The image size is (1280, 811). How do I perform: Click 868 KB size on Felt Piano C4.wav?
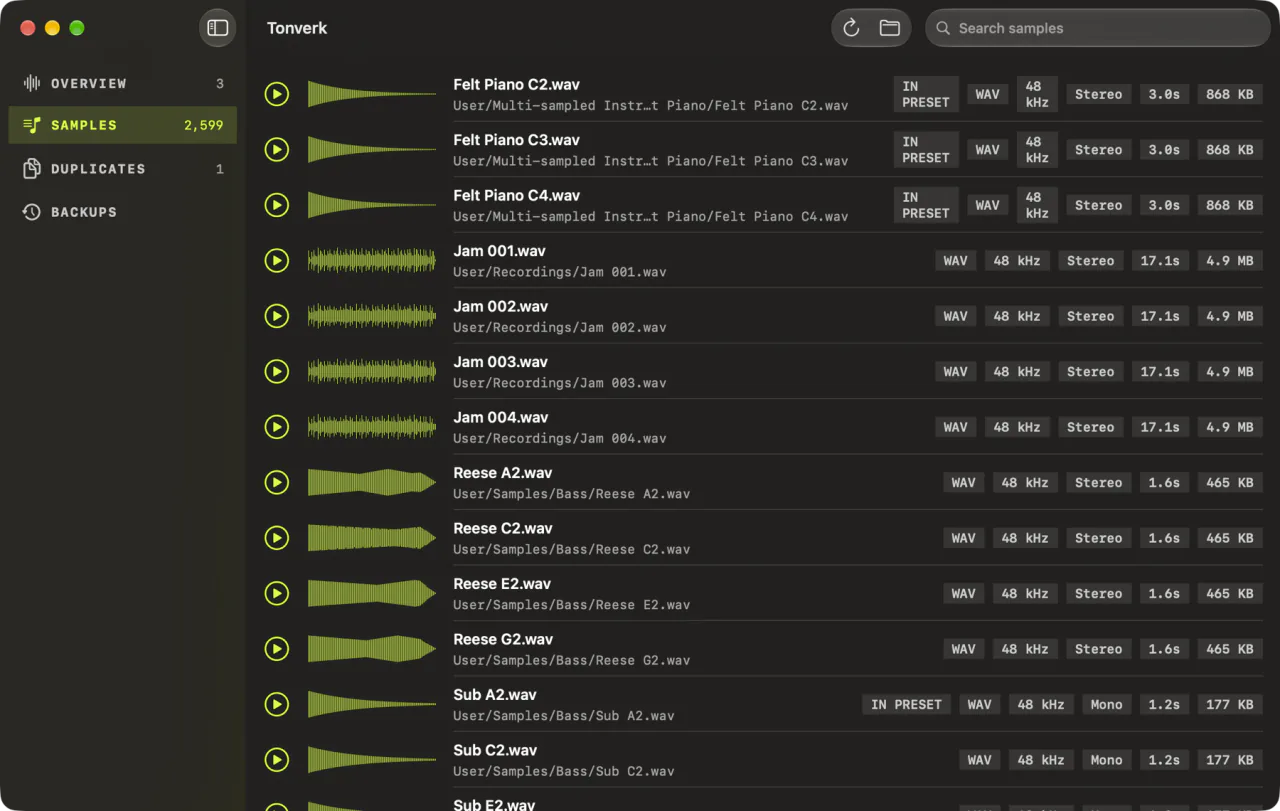coord(1229,205)
